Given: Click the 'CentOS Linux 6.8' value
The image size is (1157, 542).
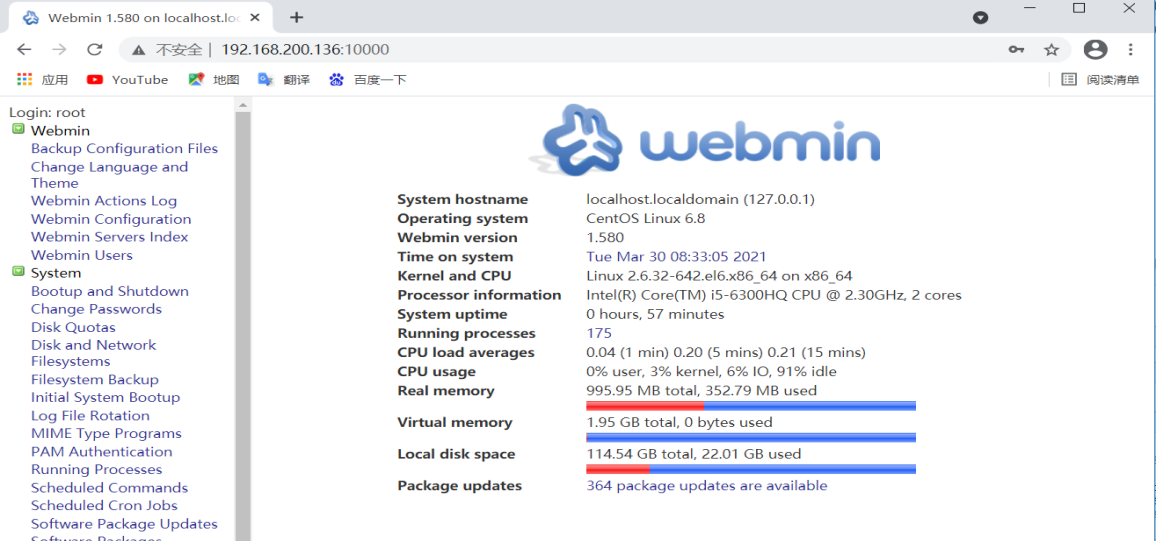Looking at the screenshot, I should click(645, 218).
